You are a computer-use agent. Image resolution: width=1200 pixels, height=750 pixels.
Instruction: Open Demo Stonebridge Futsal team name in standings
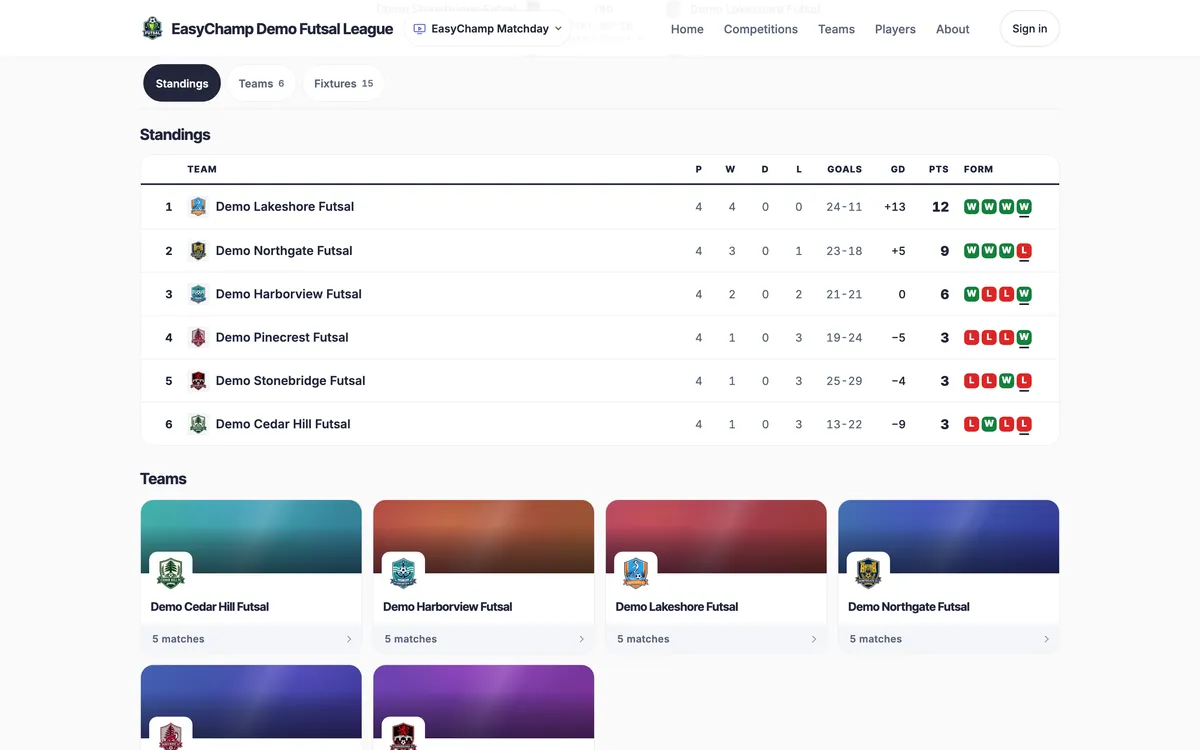pos(291,381)
